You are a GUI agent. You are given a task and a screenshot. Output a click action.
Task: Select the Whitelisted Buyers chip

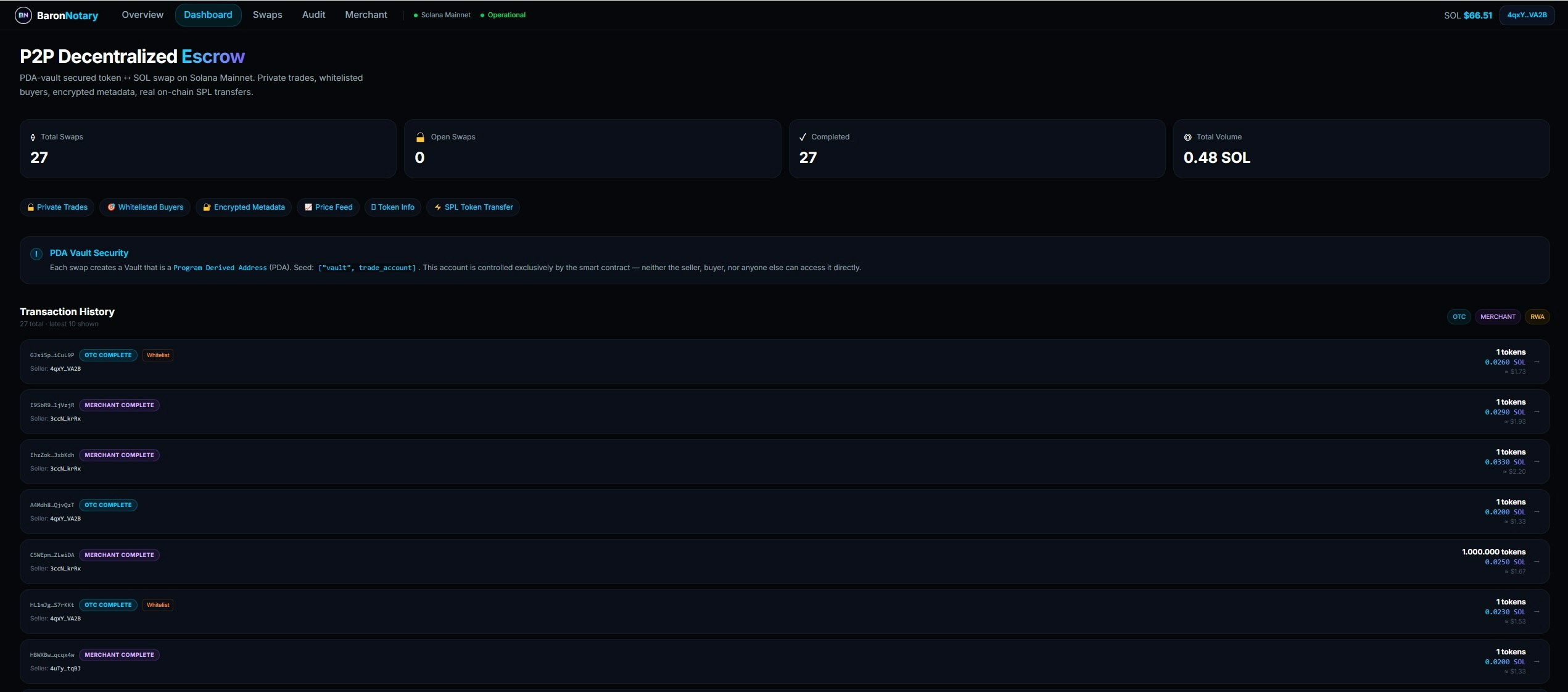[145, 207]
